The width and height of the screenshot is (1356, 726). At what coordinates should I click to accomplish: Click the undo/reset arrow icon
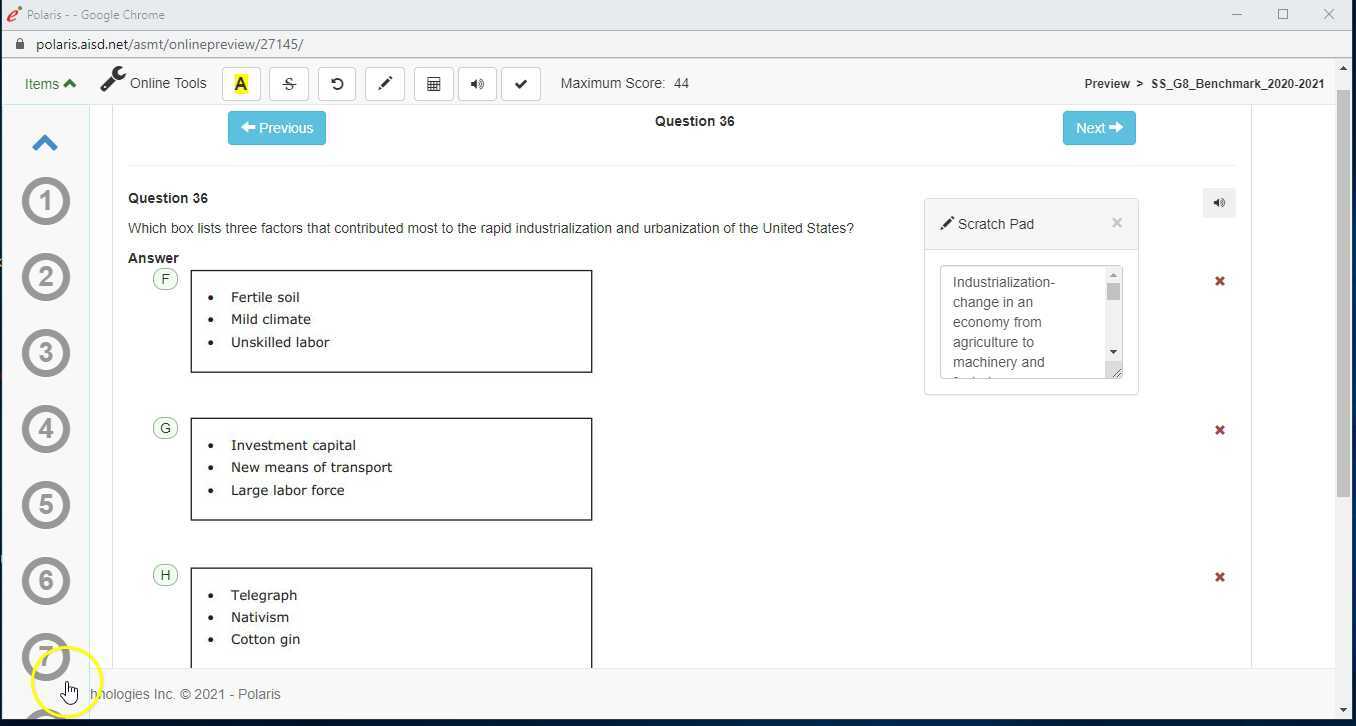tap(336, 84)
